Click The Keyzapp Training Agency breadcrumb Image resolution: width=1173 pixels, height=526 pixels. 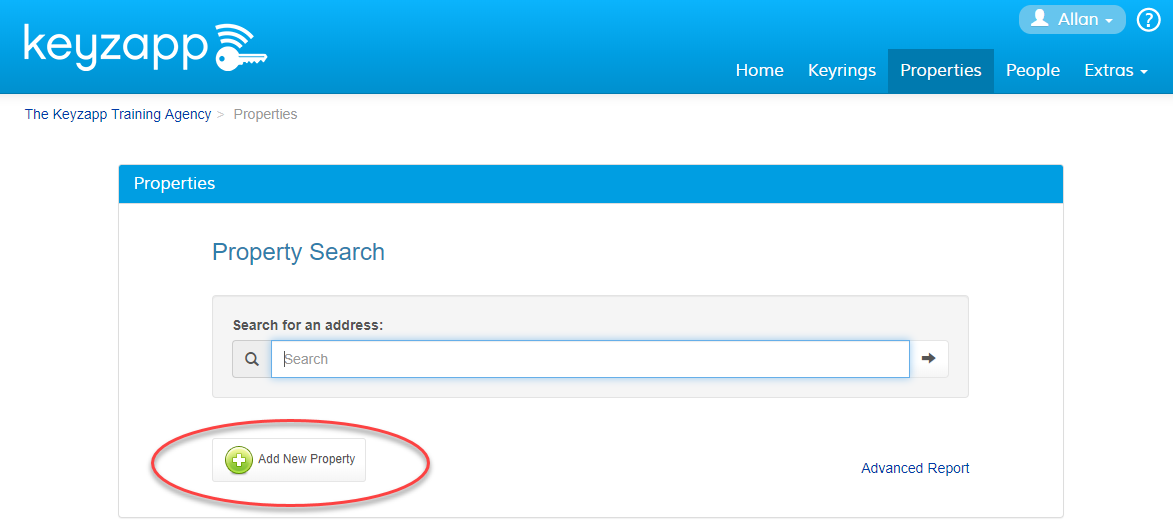click(x=117, y=114)
